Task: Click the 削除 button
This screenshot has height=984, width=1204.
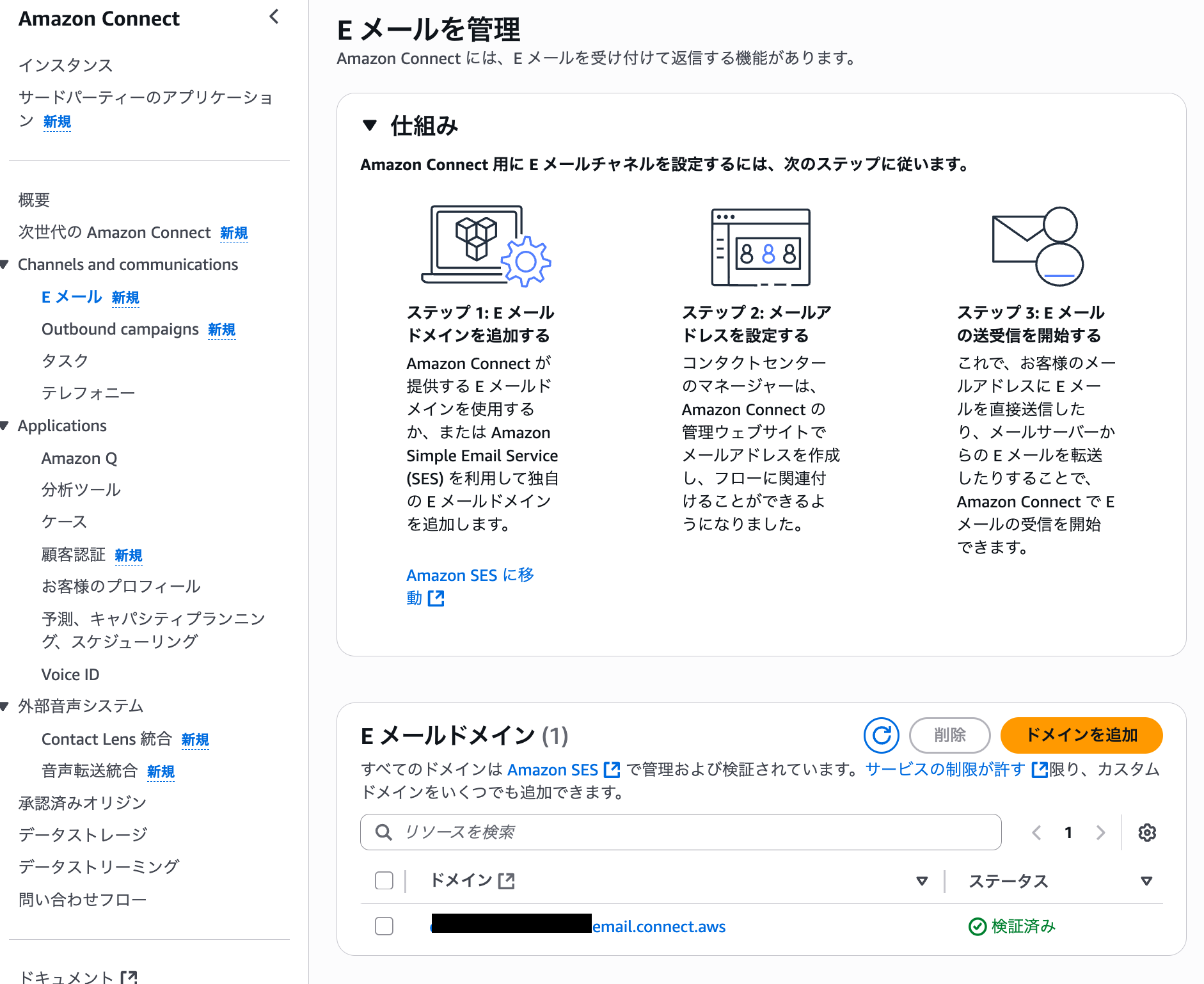Action: point(950,735)
